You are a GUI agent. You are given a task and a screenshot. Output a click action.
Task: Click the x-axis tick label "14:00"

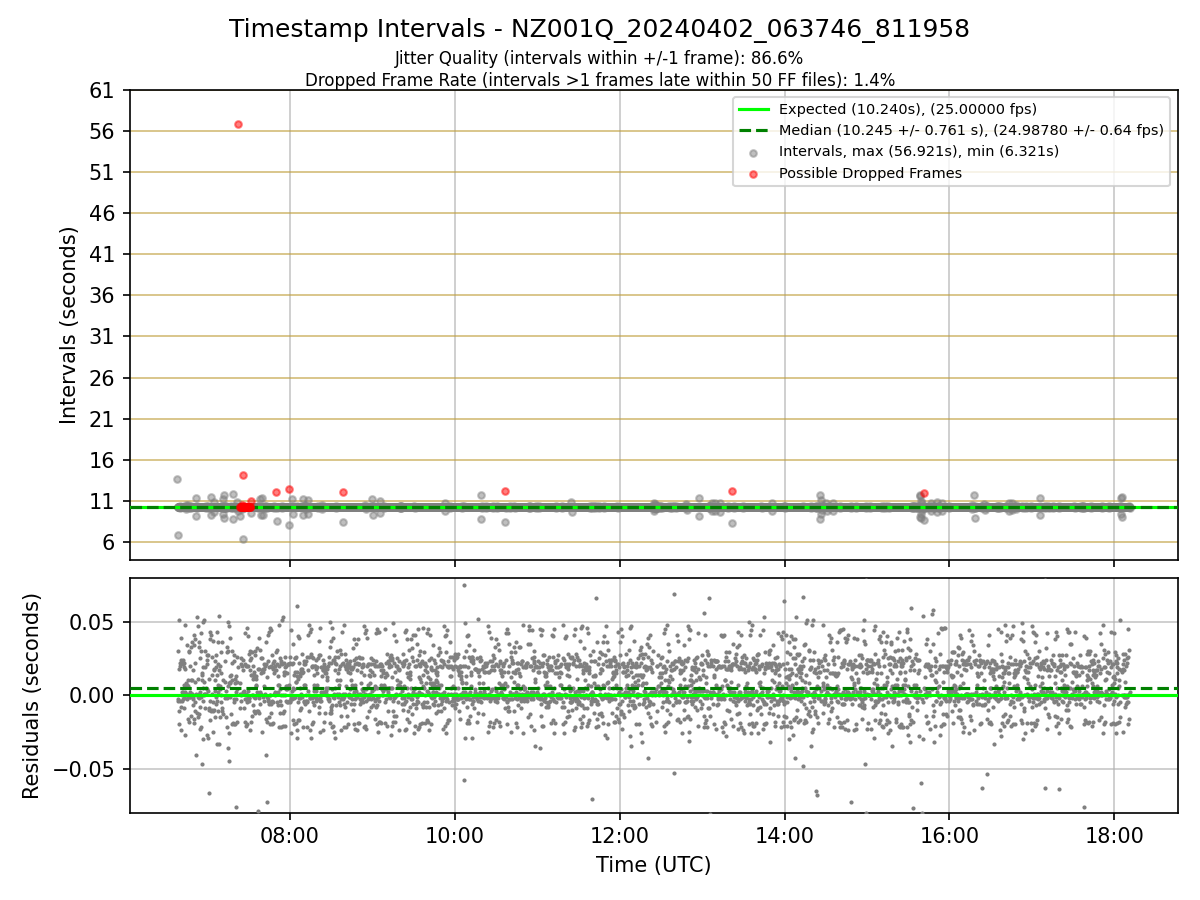coord(784,836)
